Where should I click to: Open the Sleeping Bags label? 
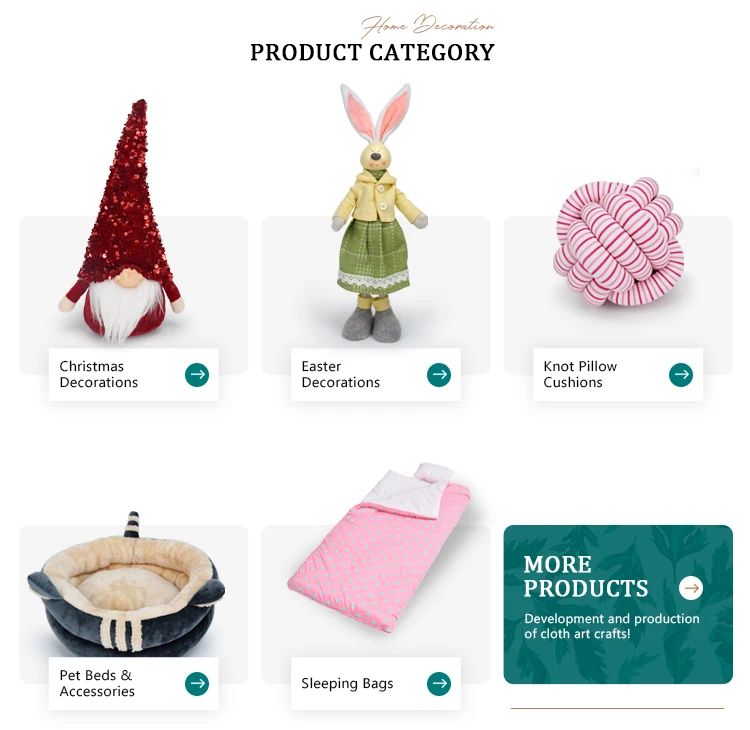[x=347, y=683]
